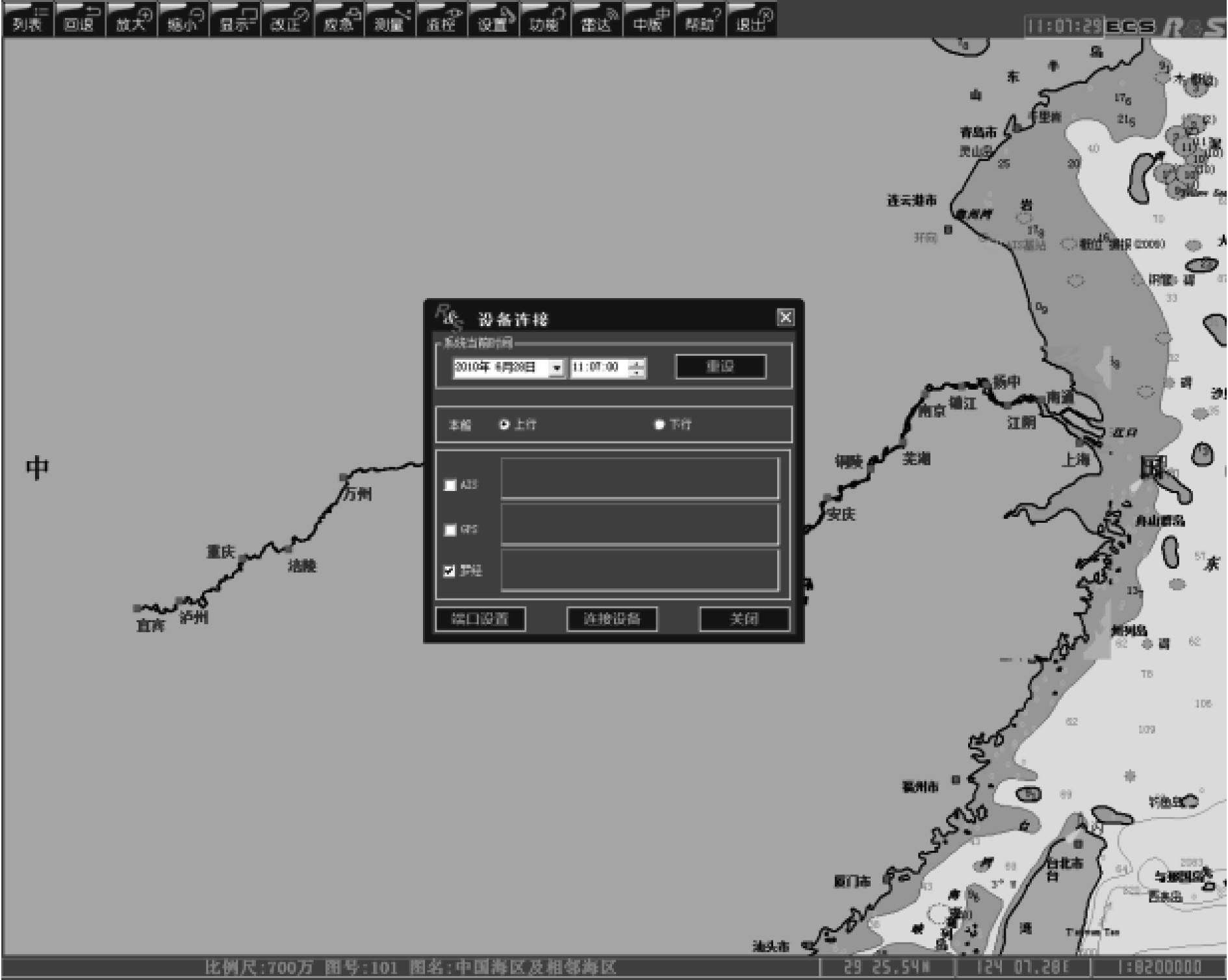The image size is (1228, 980).
Task: Click the 回退 (back) toolbar icon
Action: 79,19
